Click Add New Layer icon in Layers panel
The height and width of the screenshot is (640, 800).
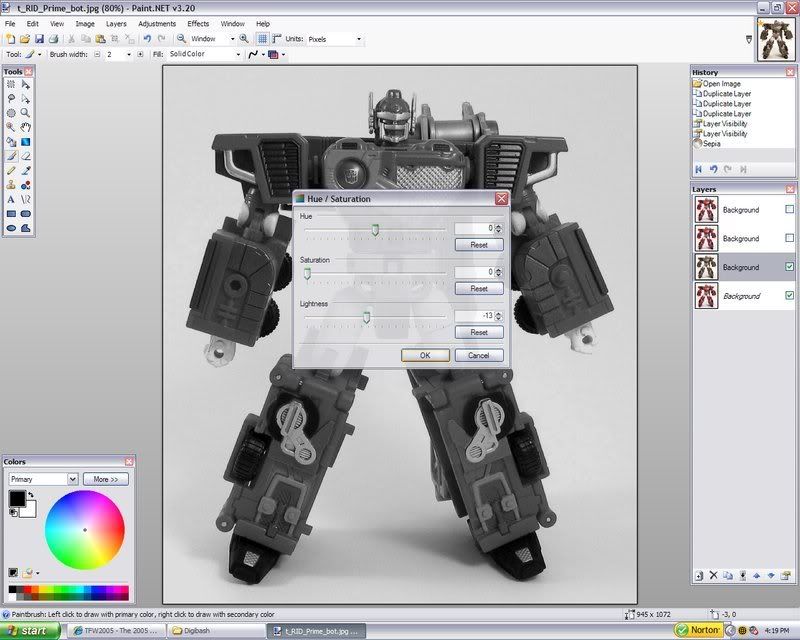(699, 576)
